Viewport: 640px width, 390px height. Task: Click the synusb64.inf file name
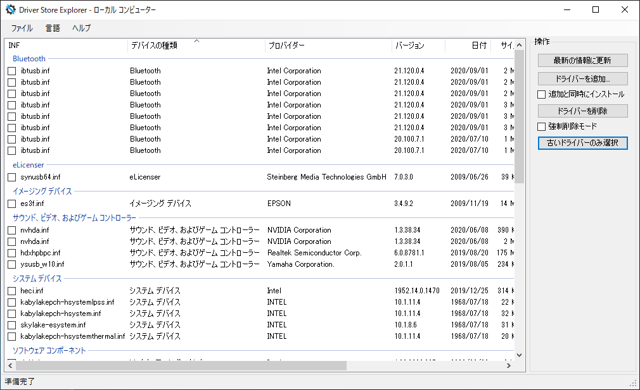[x=40, y=177]
